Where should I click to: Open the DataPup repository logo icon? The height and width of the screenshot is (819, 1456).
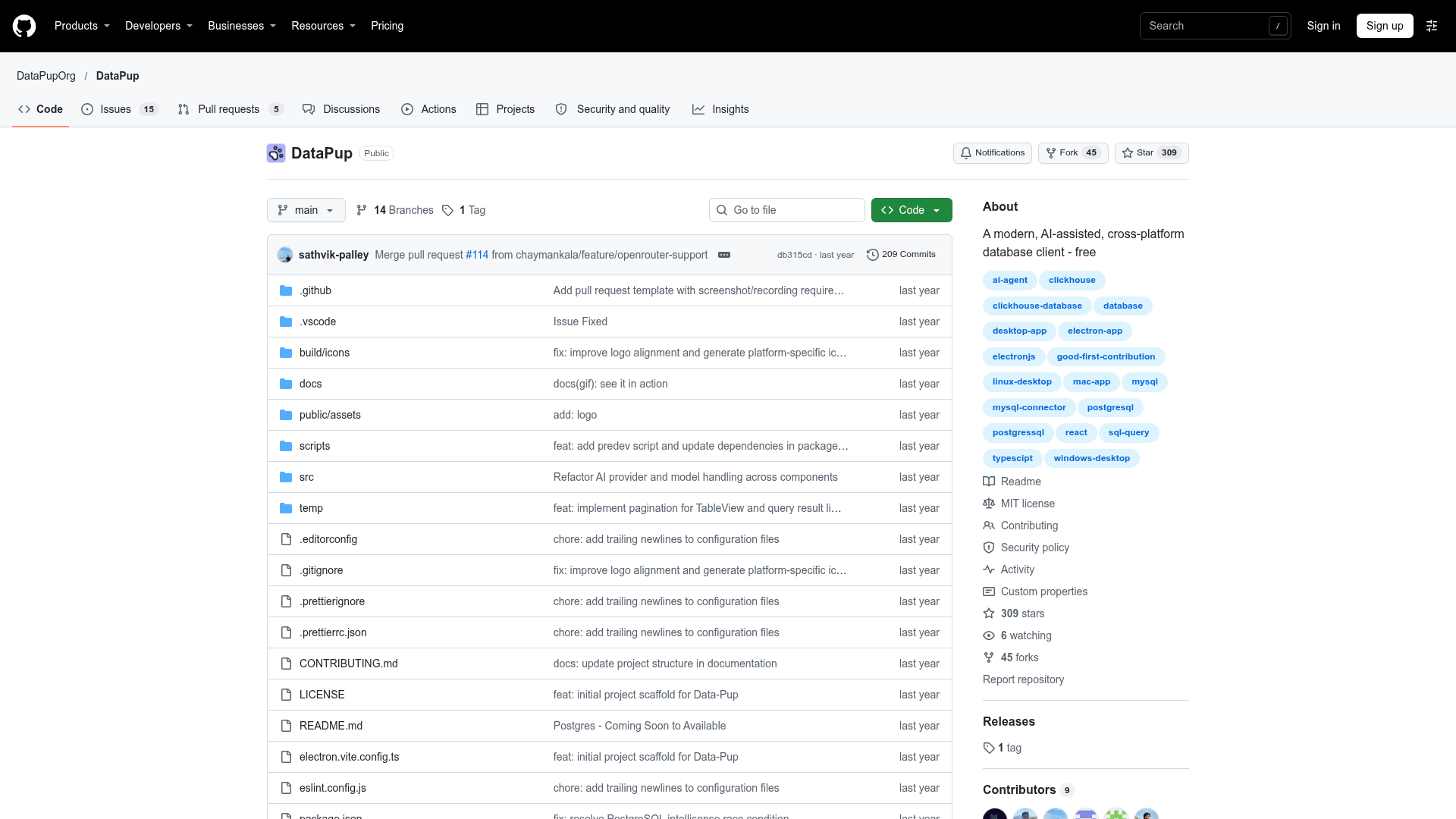[x=276, y=153]
